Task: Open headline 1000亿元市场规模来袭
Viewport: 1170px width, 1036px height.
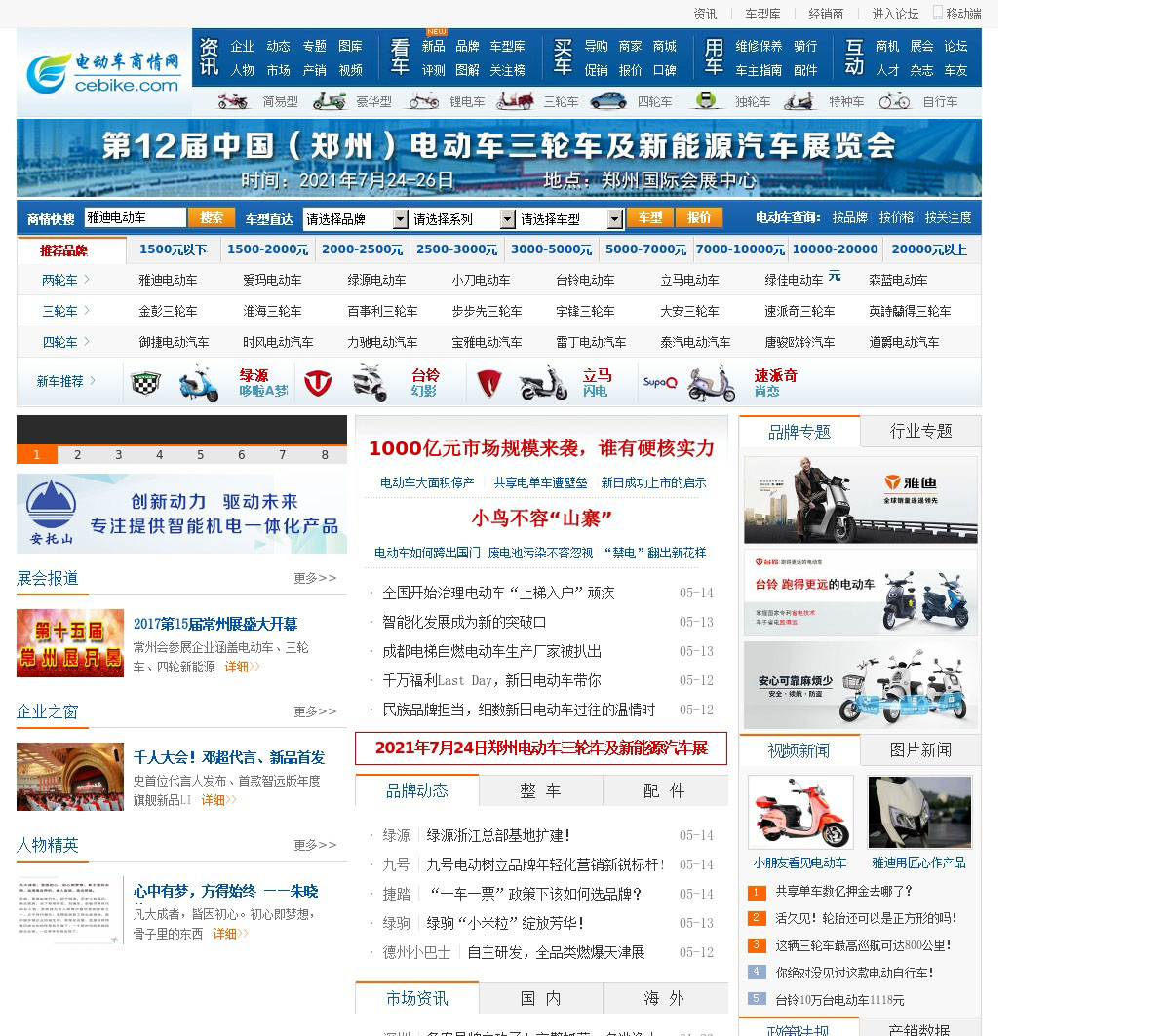Action: point(541,448)
